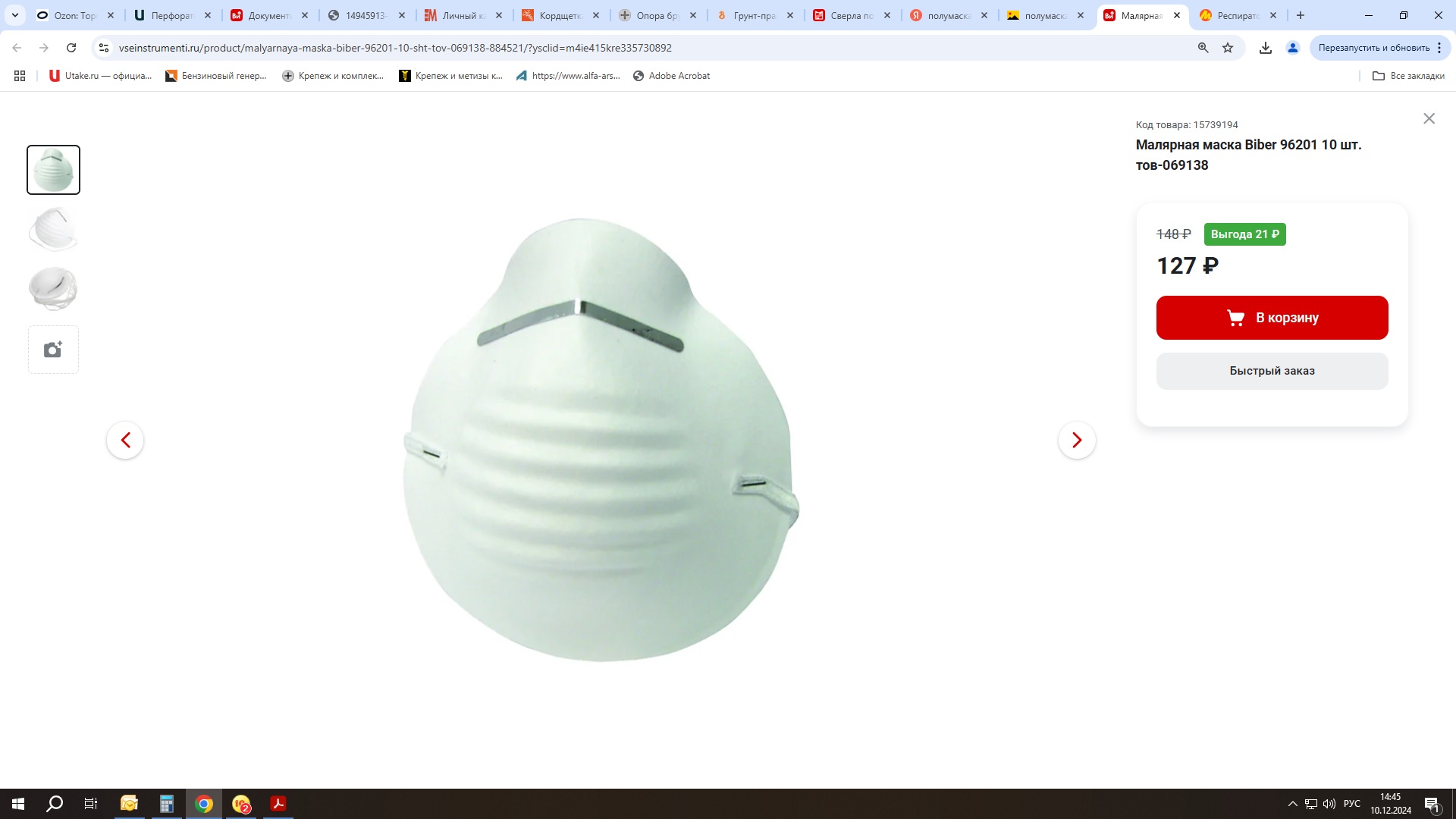This screenshot has width=1456, height=819.
Task: Open Chrome three-dot menu
Action: tap(1439, 48)
